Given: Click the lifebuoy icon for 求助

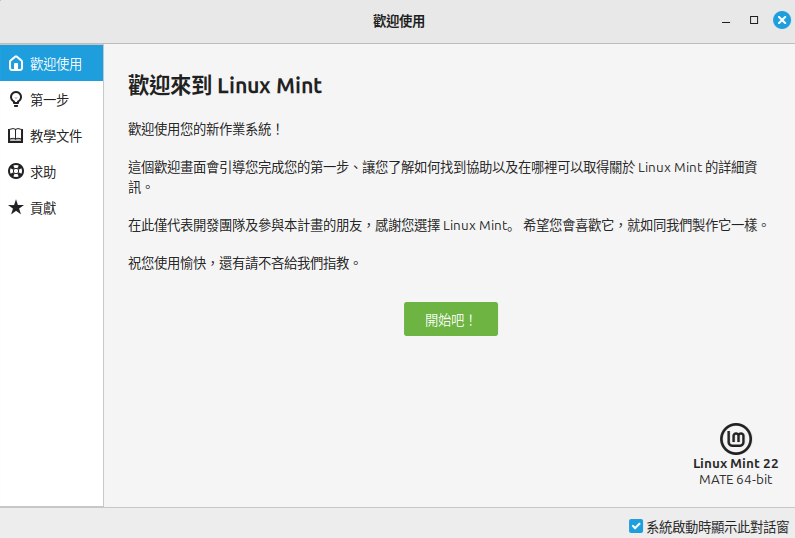Looking at the screenshot, I should click(15, 172).
